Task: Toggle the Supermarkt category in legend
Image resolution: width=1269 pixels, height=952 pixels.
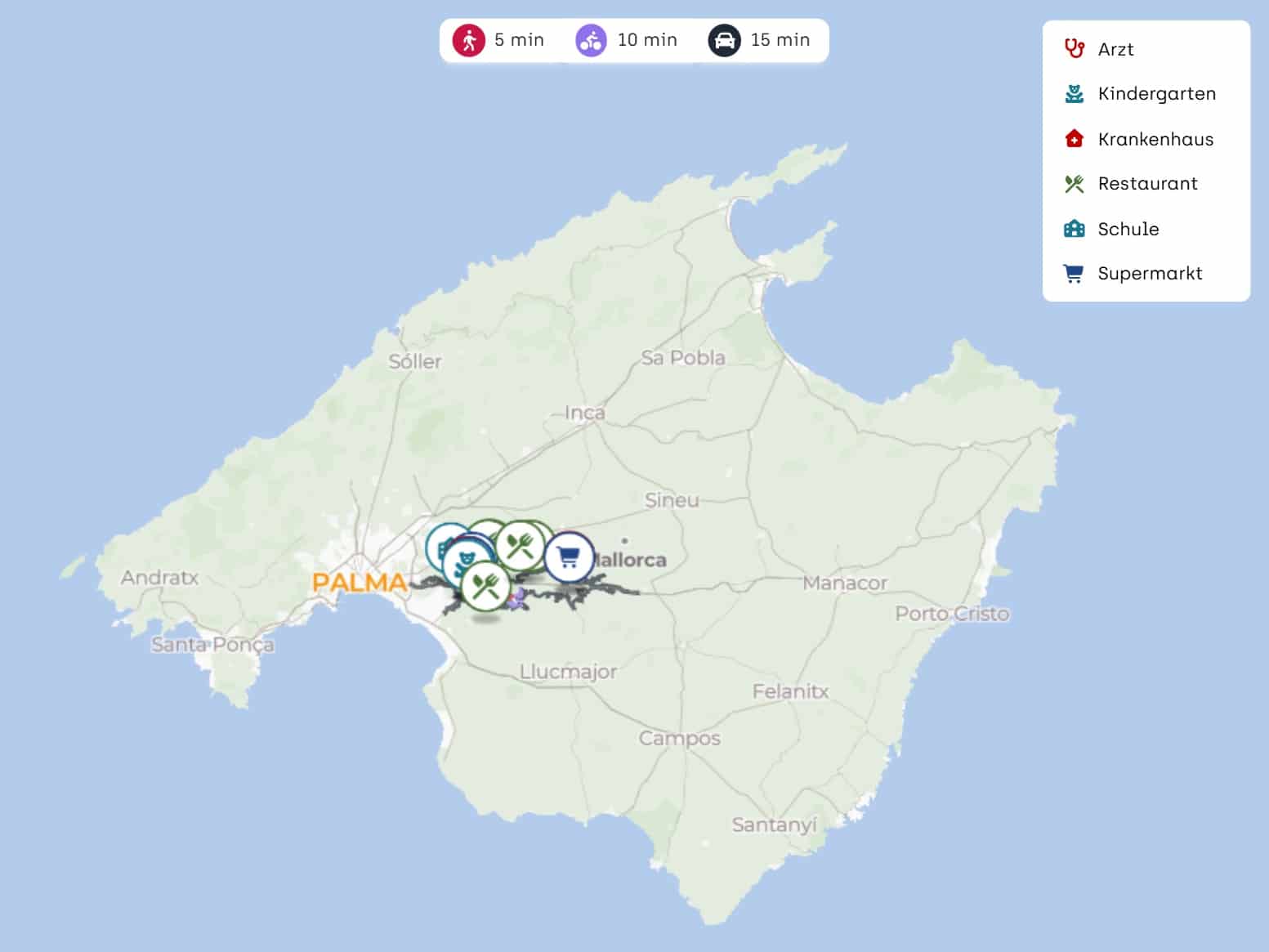Action: [1150, 274]
